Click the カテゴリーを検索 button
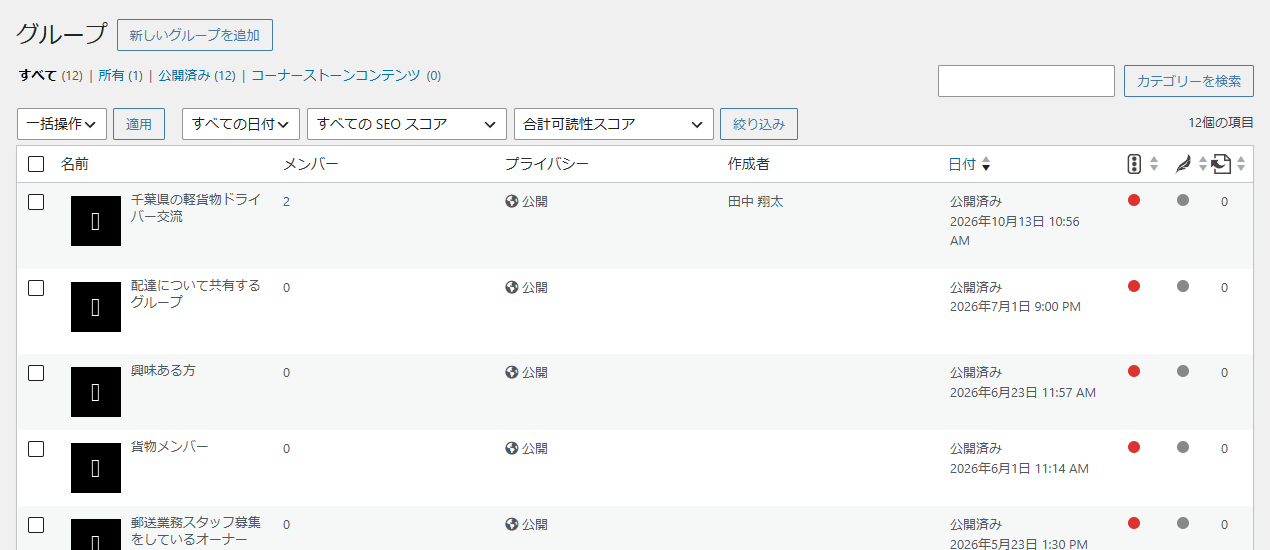The height and width of the screenshot is (550, 1270). [1188, 81]
